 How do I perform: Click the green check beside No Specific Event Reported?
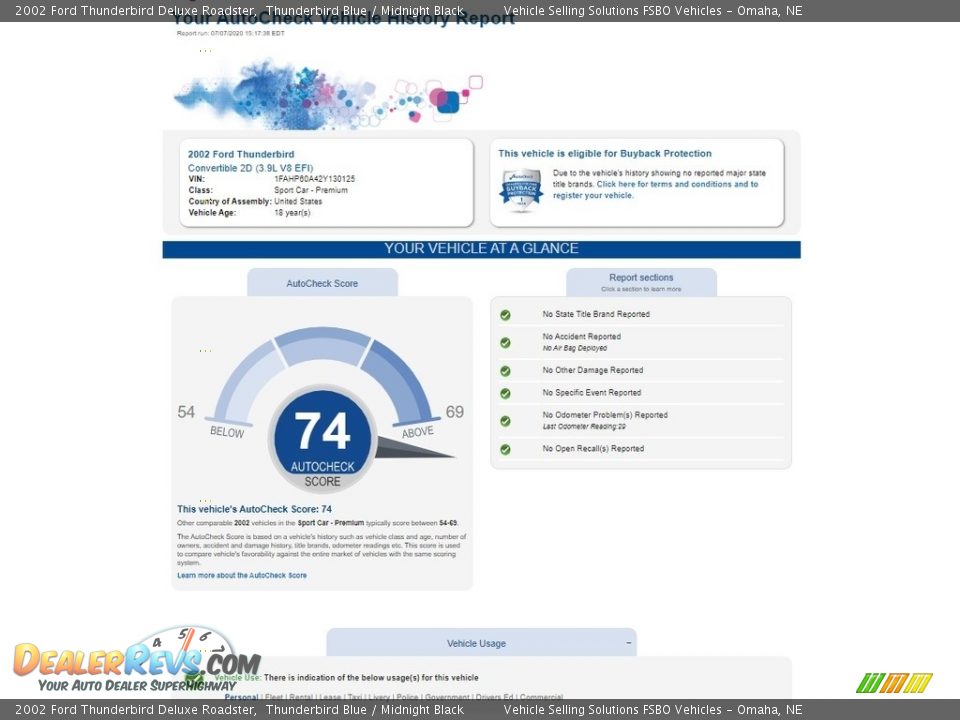505,393
